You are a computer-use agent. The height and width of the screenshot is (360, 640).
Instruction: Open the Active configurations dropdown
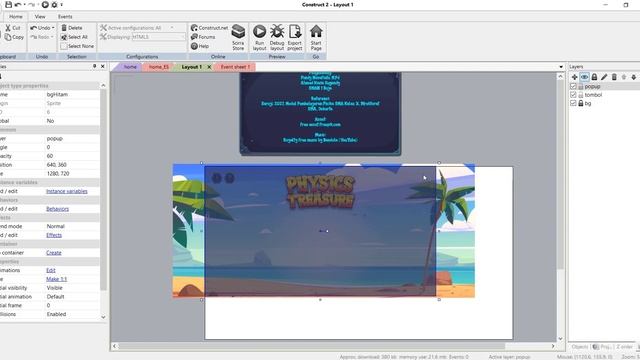[x=172, y=28]
